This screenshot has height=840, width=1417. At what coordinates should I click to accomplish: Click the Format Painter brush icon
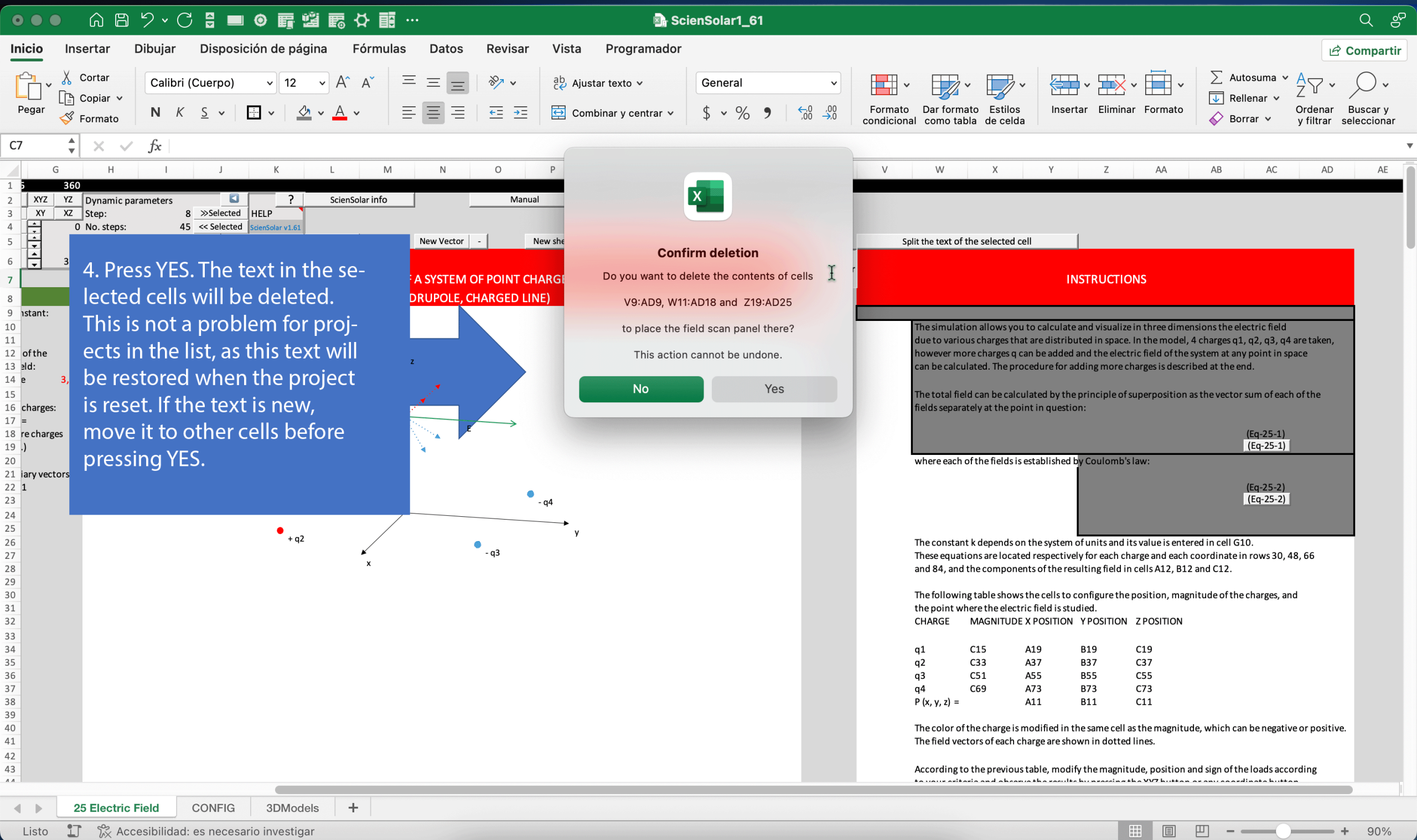coord(67,118)
